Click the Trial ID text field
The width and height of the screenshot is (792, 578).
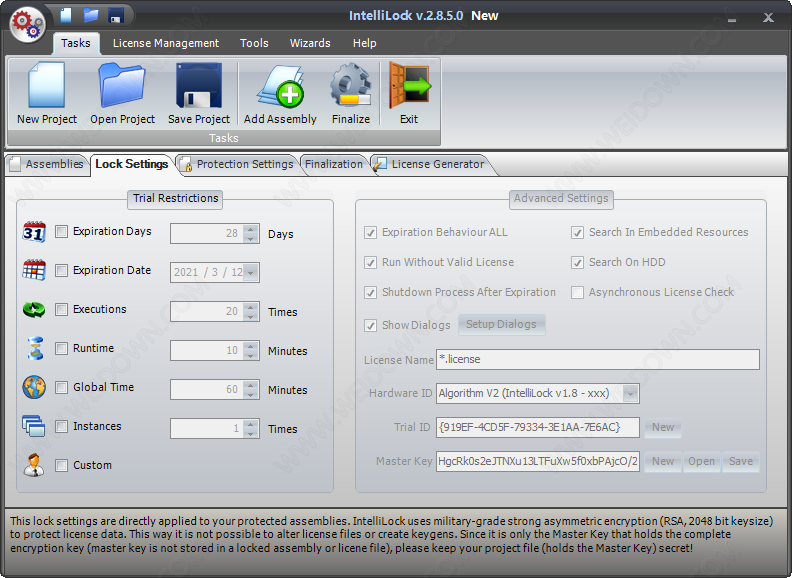538,427
